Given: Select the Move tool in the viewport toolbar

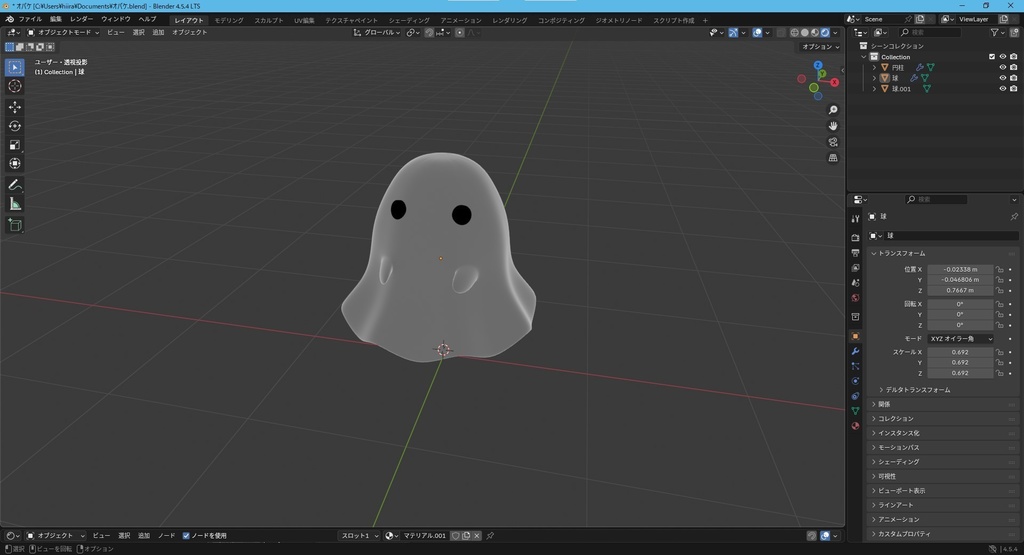Looking at the screenshot, I should click(15, 106).
